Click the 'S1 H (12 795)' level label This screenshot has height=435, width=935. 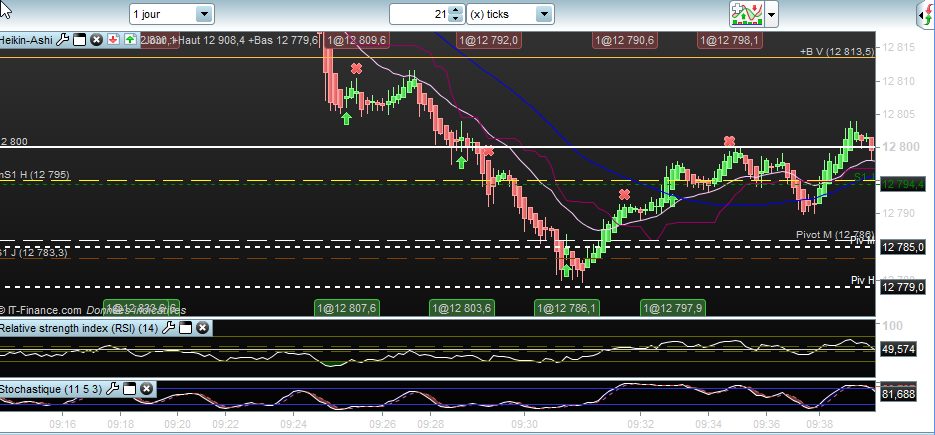[35, 174]
